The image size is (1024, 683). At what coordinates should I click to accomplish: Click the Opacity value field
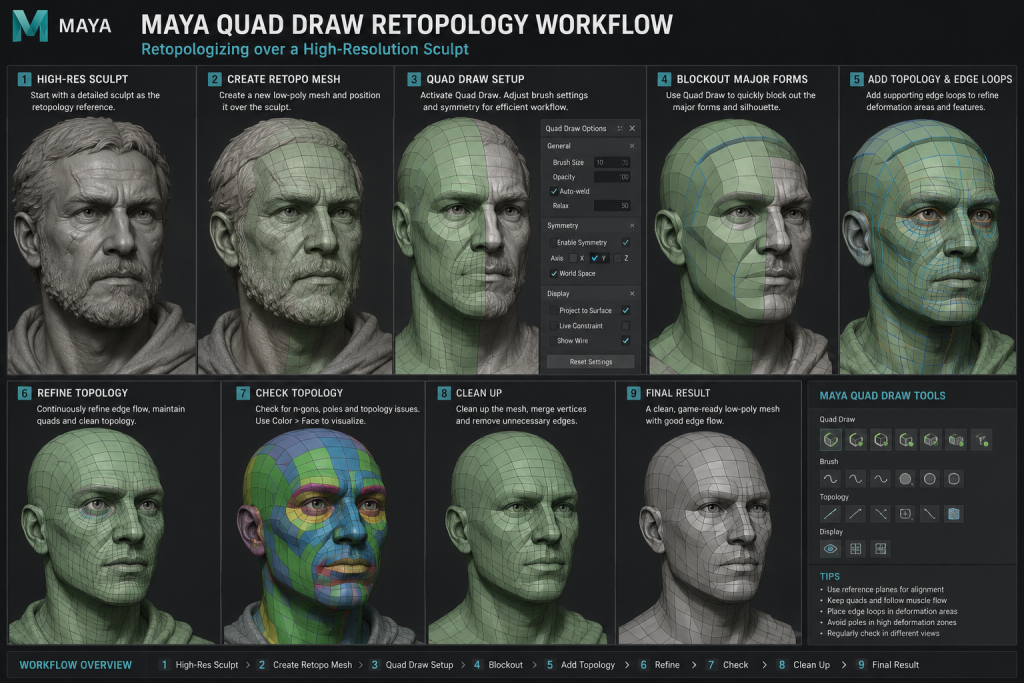click(613, 177)
